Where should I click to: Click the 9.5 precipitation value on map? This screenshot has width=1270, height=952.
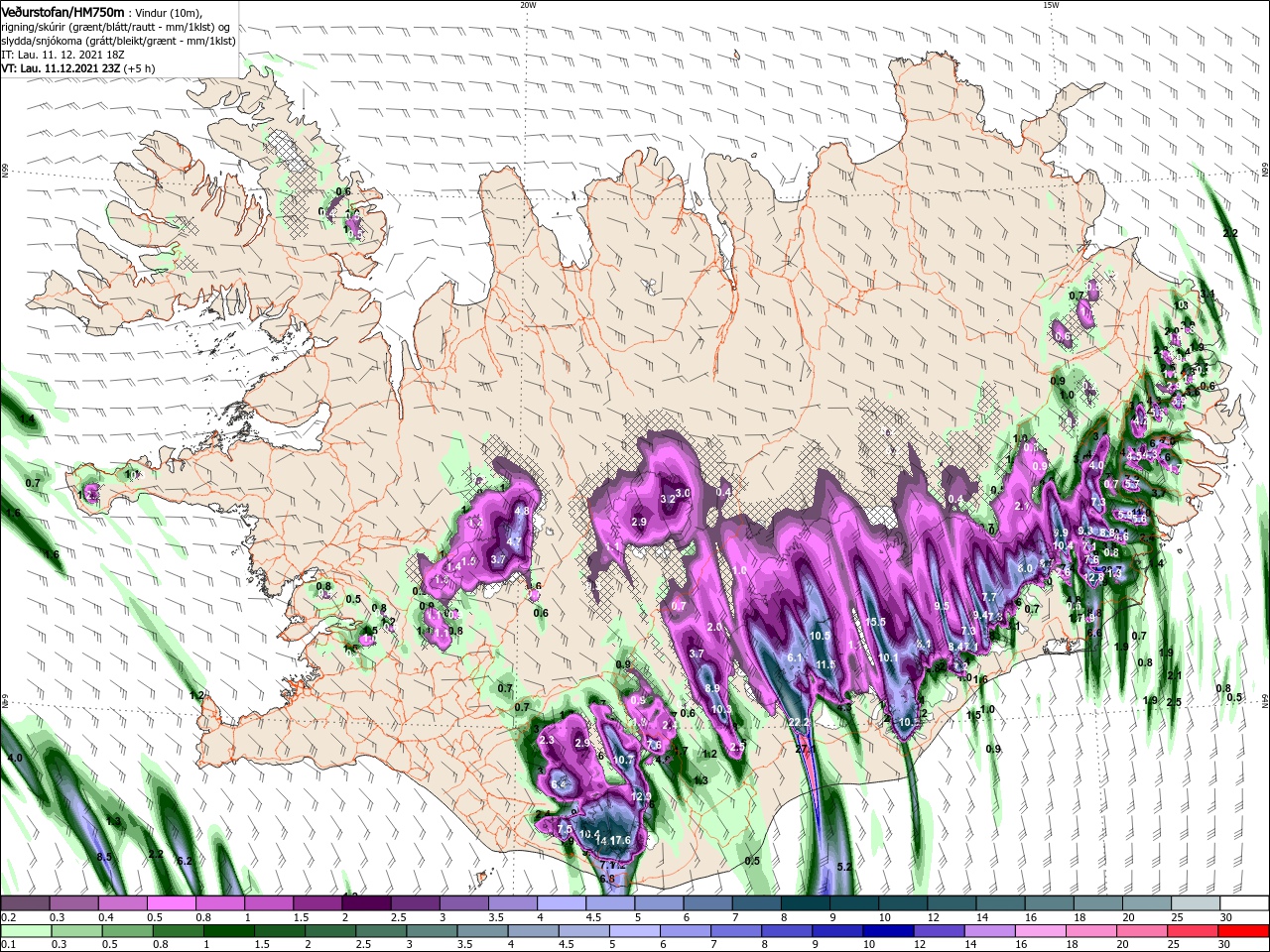pos(942,606)
